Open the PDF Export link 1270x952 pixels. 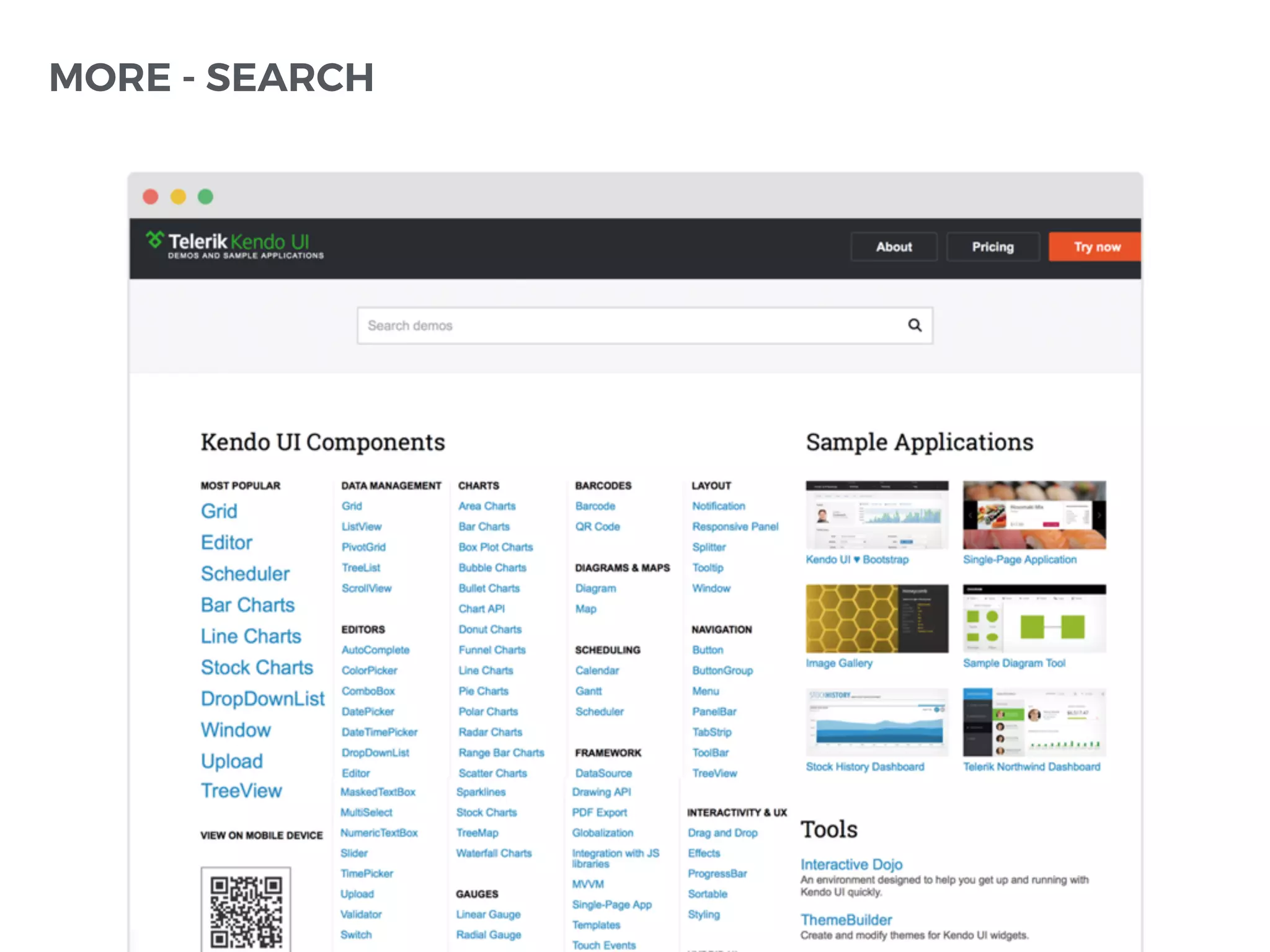click(x=599, y=812)
